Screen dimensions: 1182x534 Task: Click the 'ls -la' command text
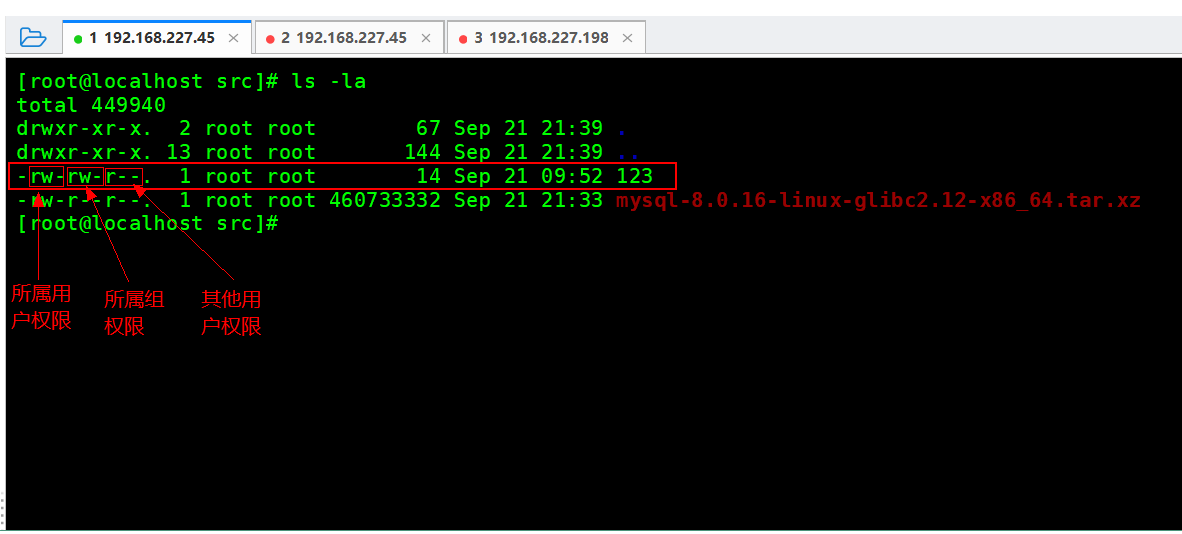click(329, 81)
